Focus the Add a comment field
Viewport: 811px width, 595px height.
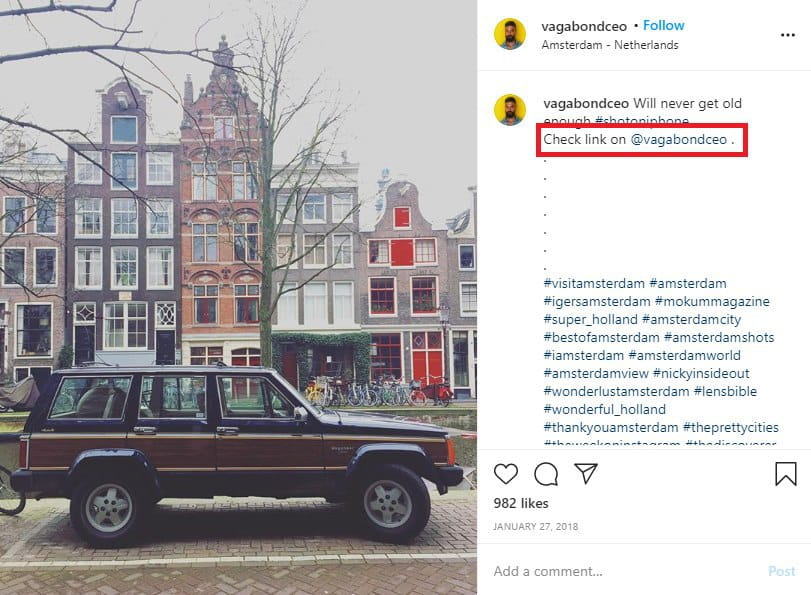point(626,571)
